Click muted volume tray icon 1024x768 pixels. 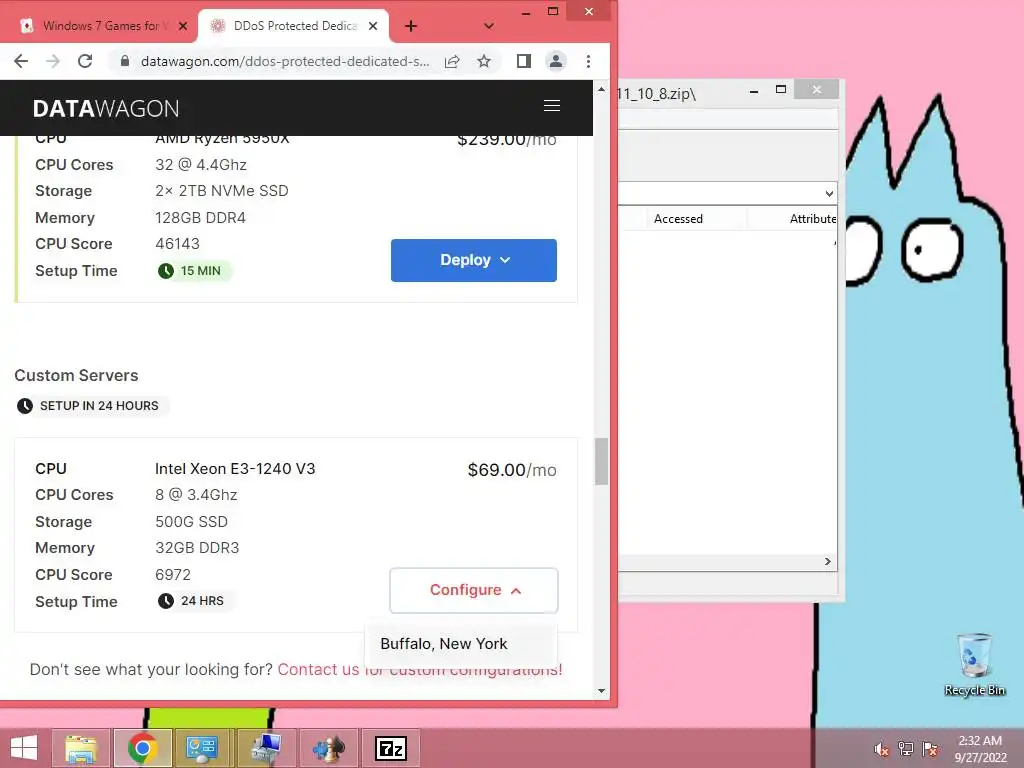click(x=881, y=749)
